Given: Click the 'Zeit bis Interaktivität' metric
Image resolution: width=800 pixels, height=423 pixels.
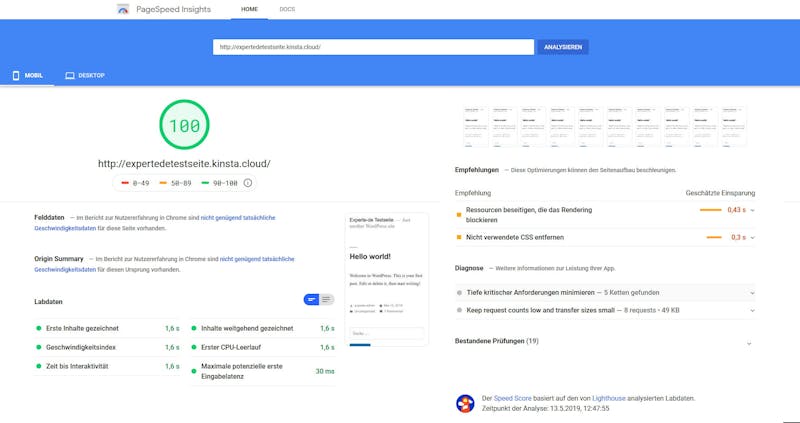Looking at the screenshot, I should 107,366.
